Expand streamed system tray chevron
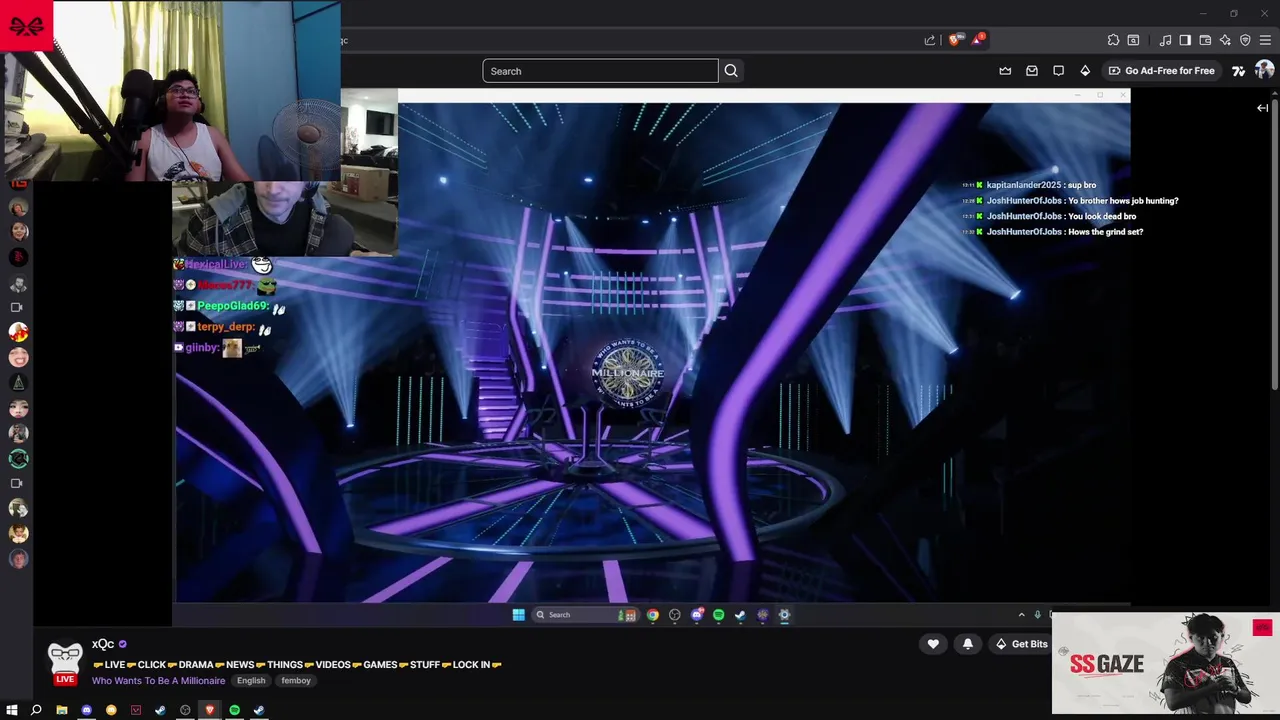Viewport: 1280px width, 720px height. point(1021,615)
